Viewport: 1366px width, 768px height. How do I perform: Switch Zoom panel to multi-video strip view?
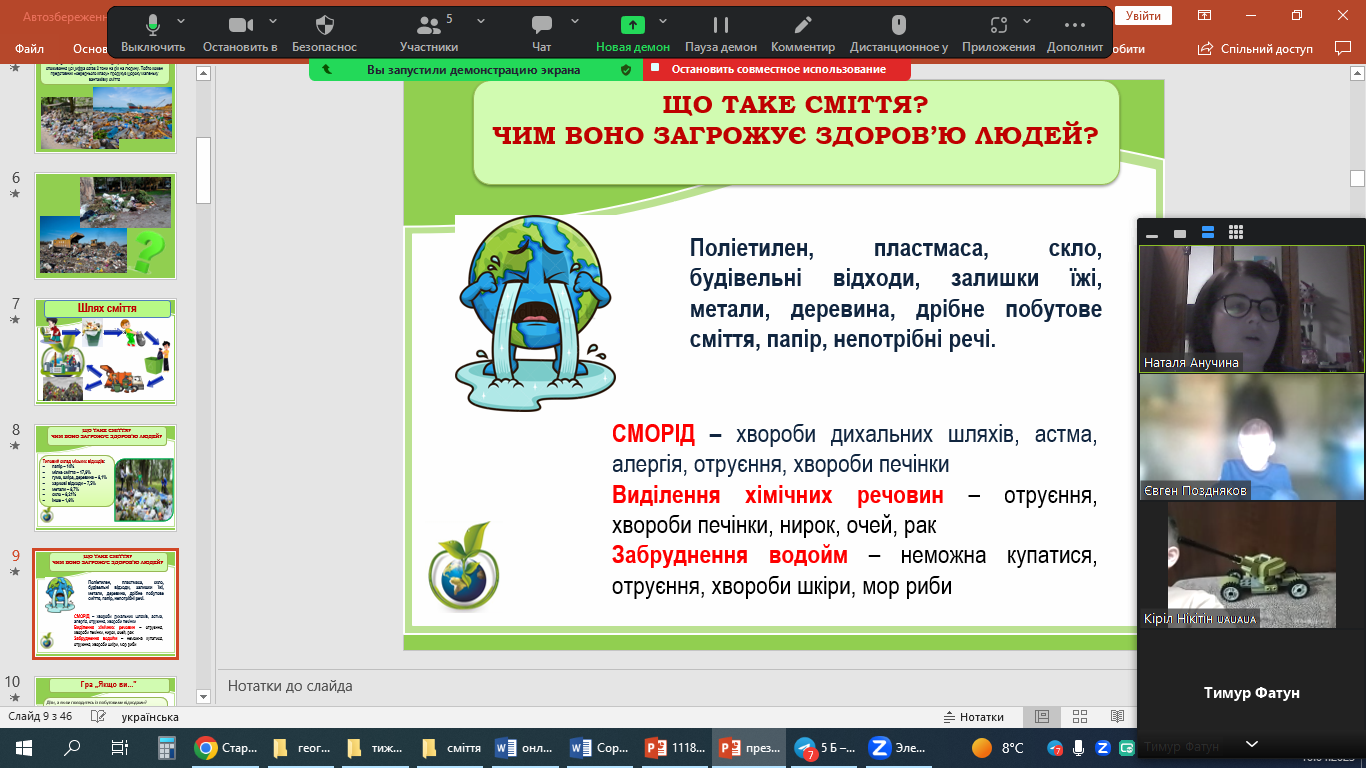[1208, 233]
